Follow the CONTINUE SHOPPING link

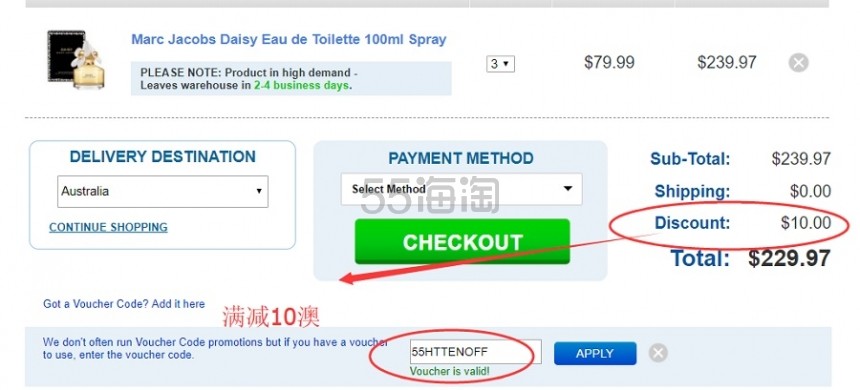[x=108, y=227]
